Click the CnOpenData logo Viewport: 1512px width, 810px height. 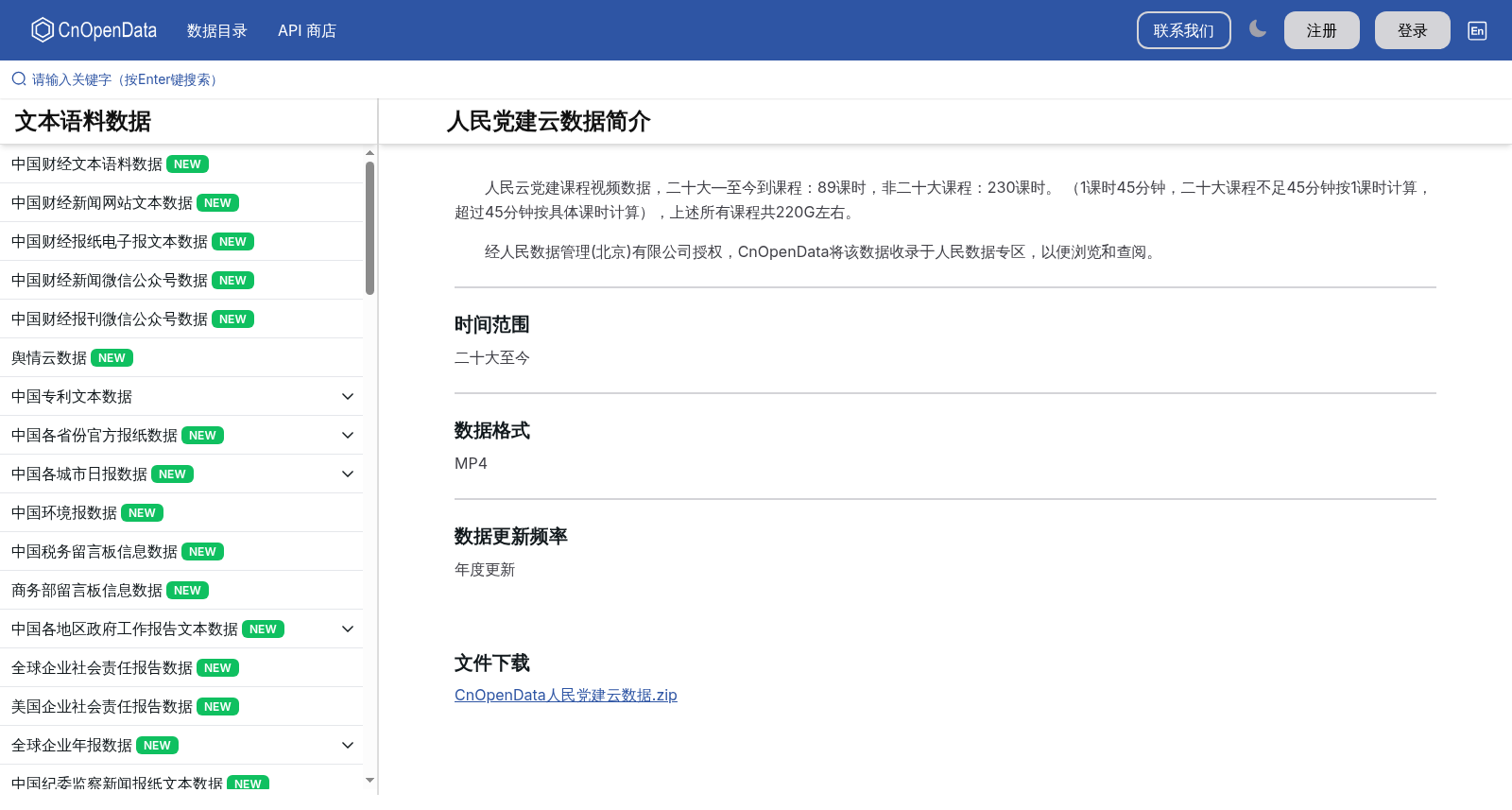click(94, 30)
